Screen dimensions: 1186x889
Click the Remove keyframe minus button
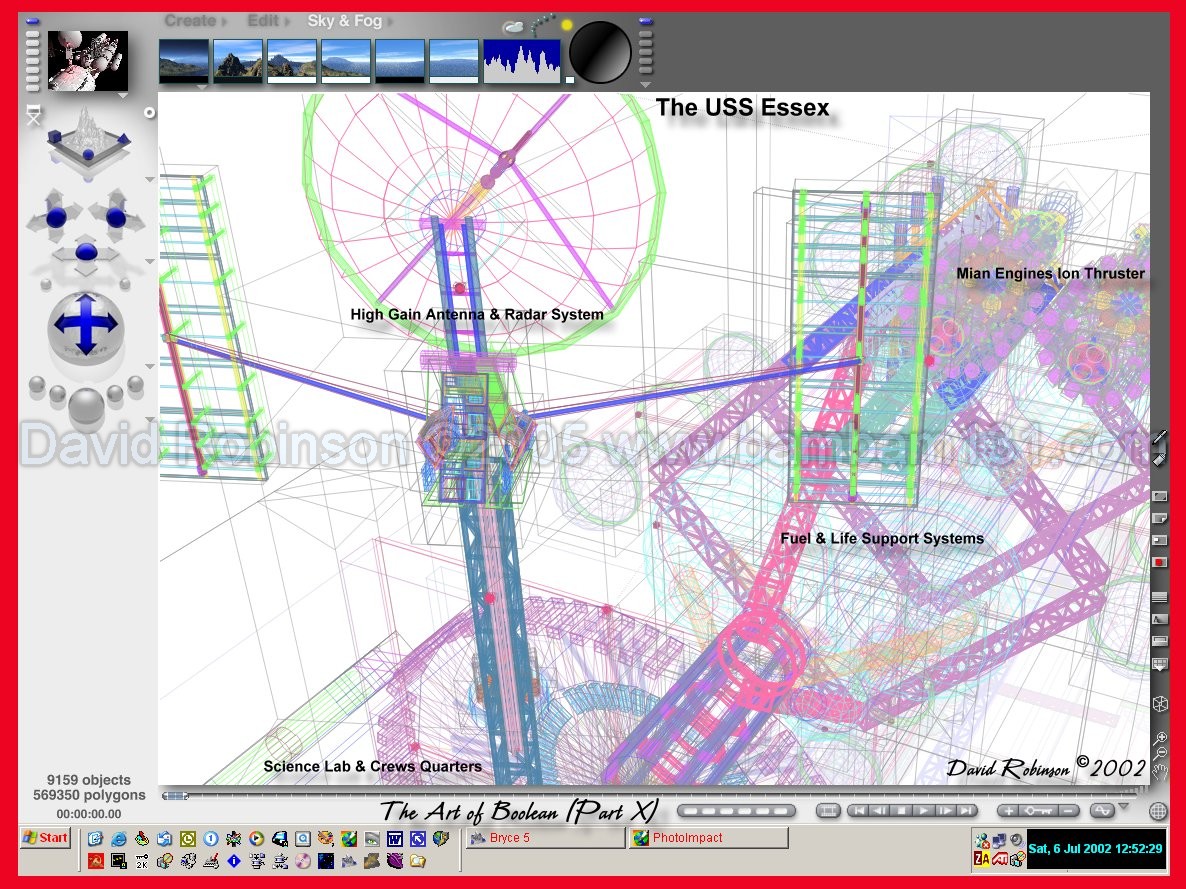click(x=1067, y=810)
